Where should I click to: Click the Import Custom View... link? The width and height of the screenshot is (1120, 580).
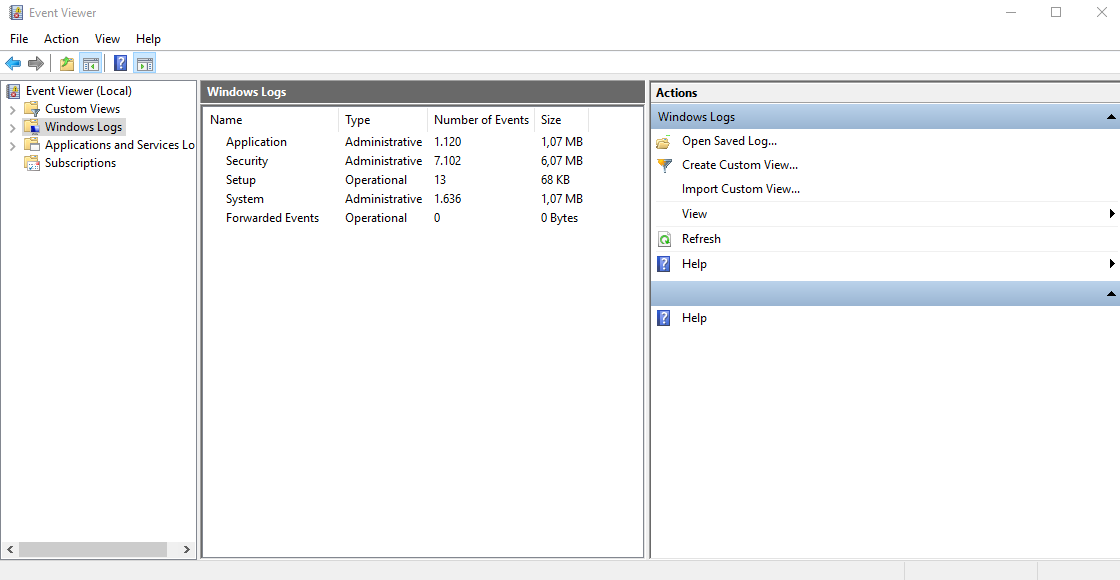tap(740, 189)
